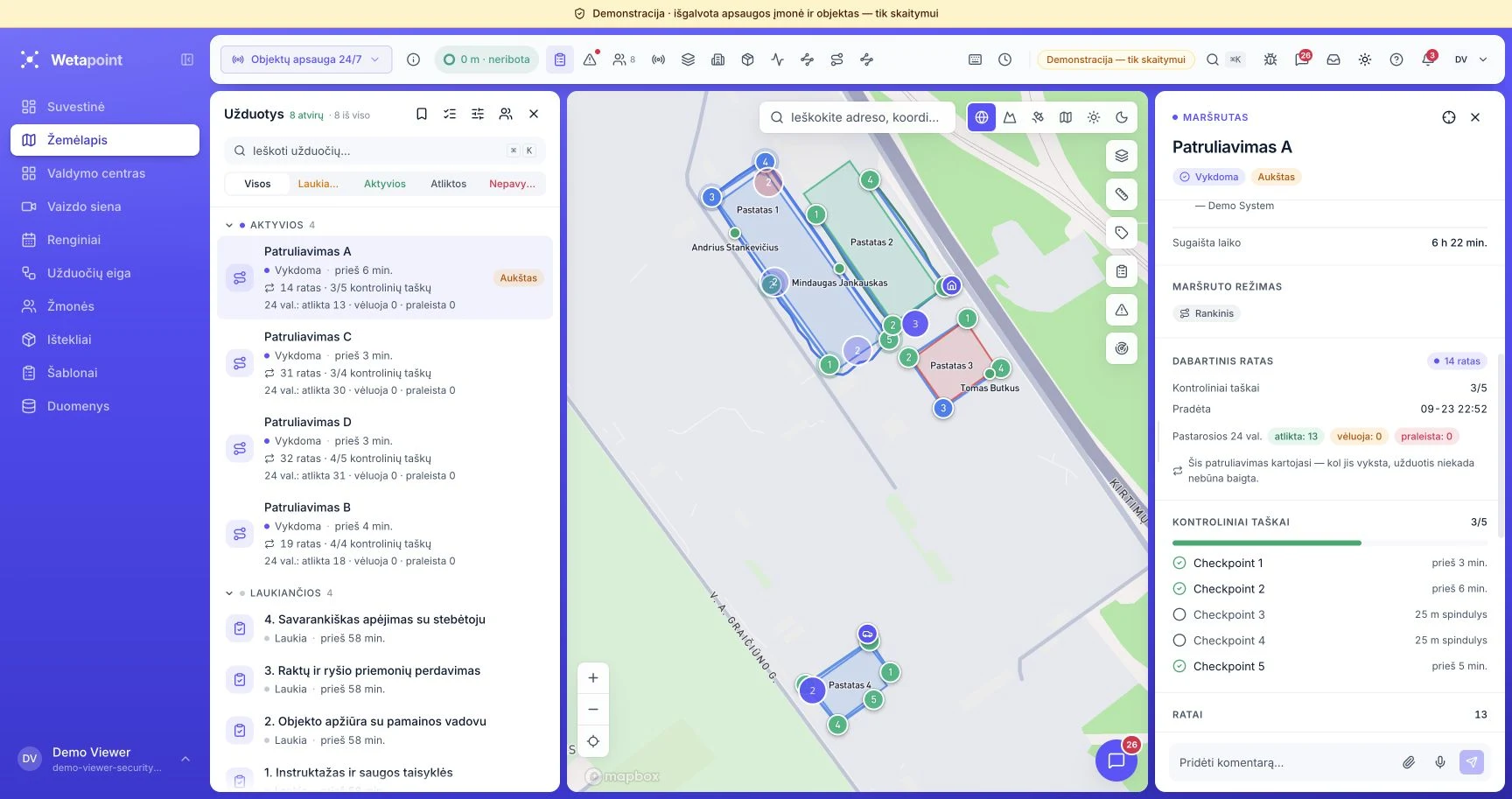Screen dimensions: 1512x799
Task: Open the 3D cube icon in toolbar
Action: click(x=747, y=60)
